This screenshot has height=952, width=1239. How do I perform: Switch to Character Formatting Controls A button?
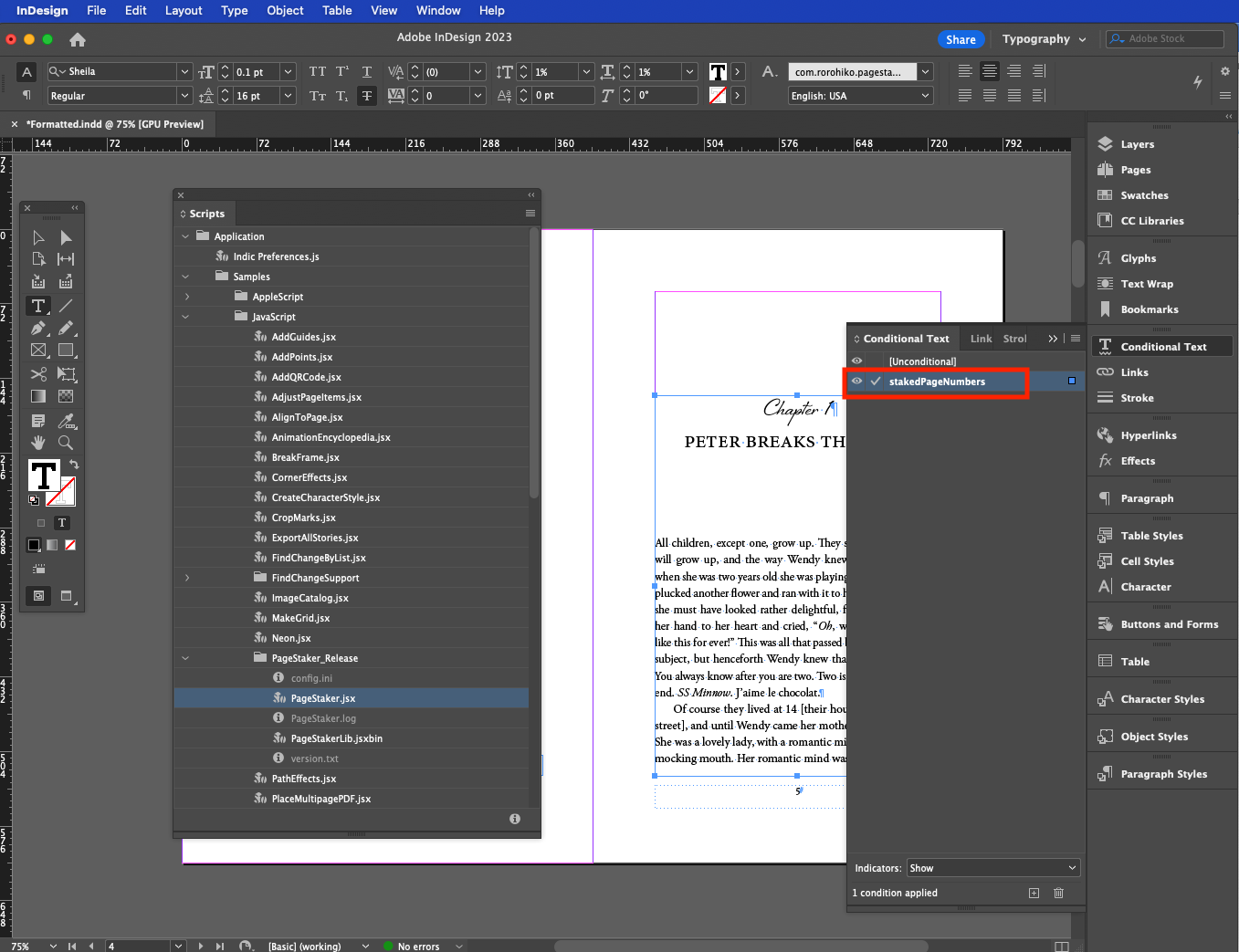point(26,72)
